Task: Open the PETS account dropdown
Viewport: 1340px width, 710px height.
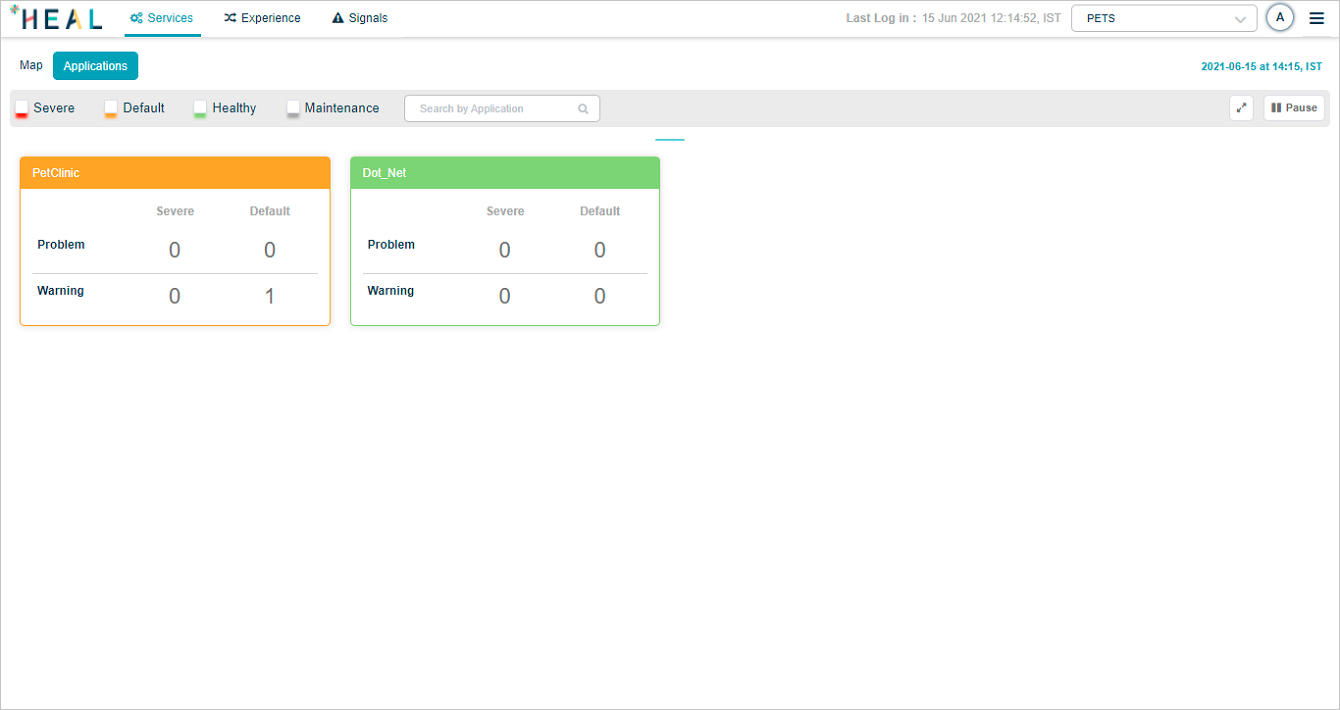Action: coord(1164,18)
